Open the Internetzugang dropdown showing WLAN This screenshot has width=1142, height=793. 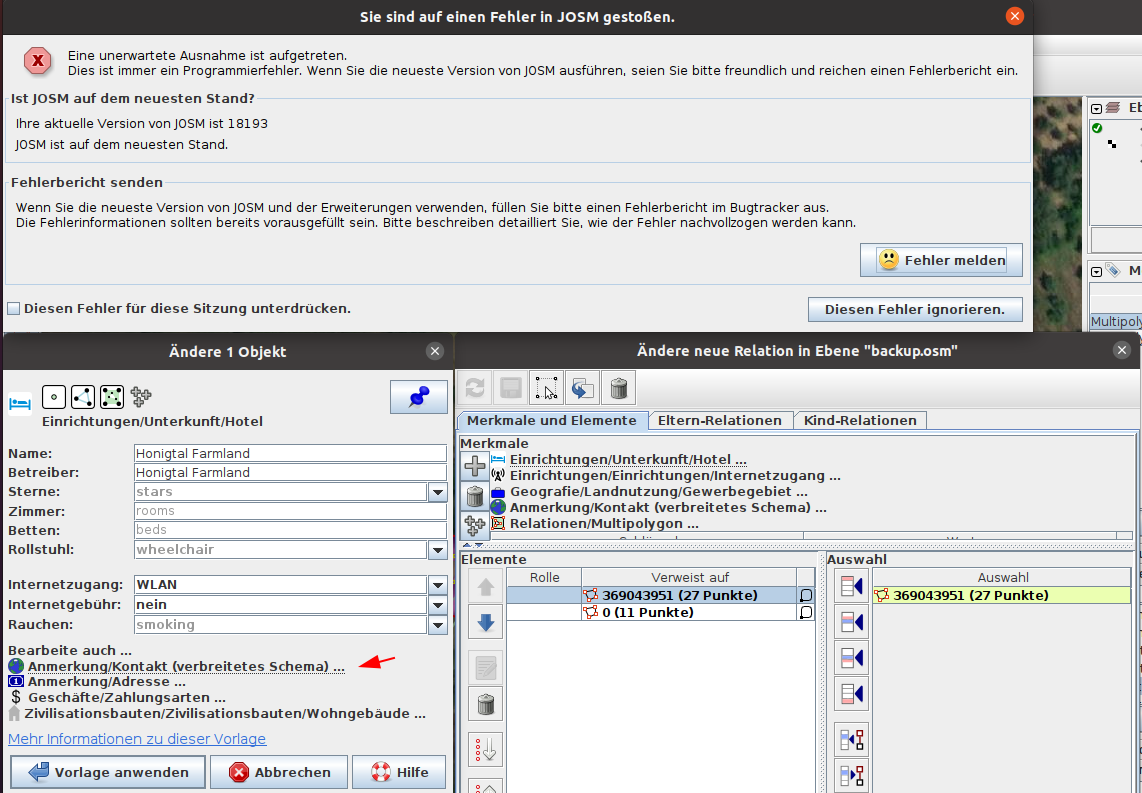click(438, 585)
